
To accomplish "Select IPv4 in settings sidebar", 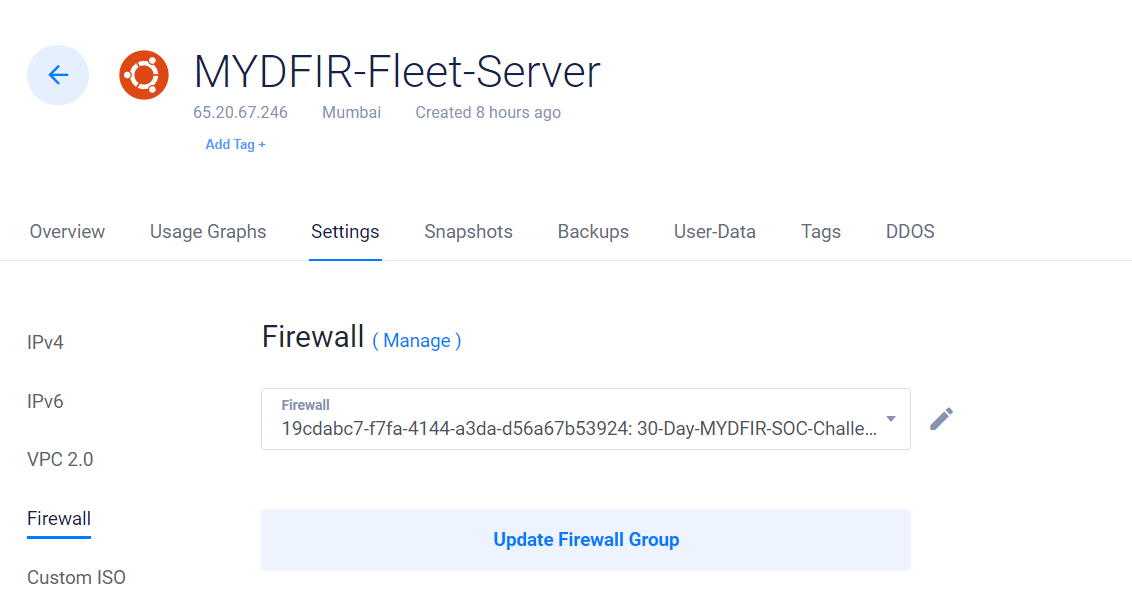I will (45, 342).
